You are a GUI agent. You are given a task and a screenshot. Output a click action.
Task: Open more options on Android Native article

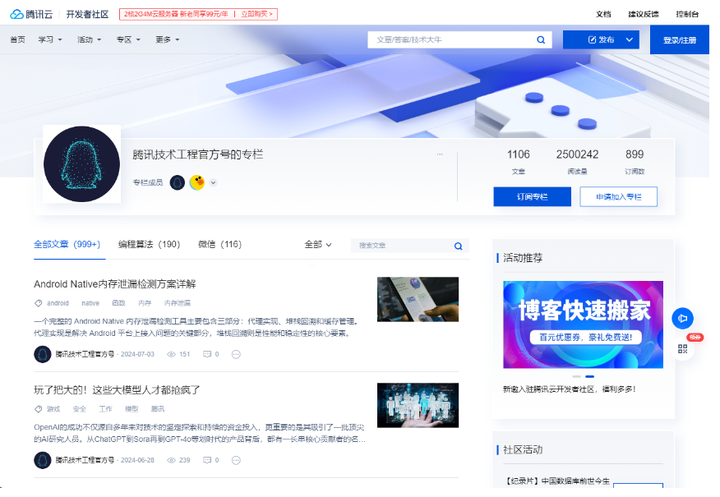click(236, 354)
